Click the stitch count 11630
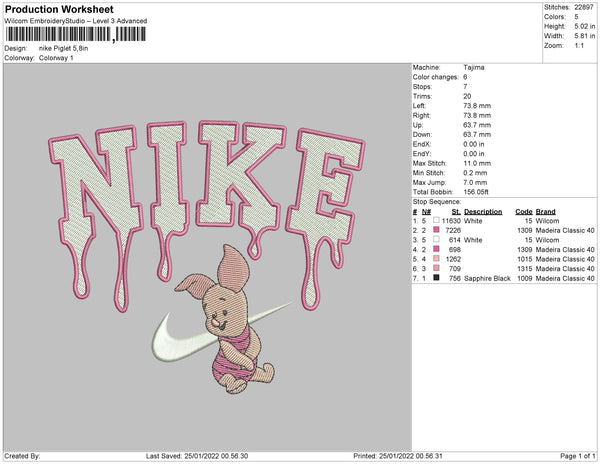Viewport: 600px width, 464px height. (x=451, y=221)
